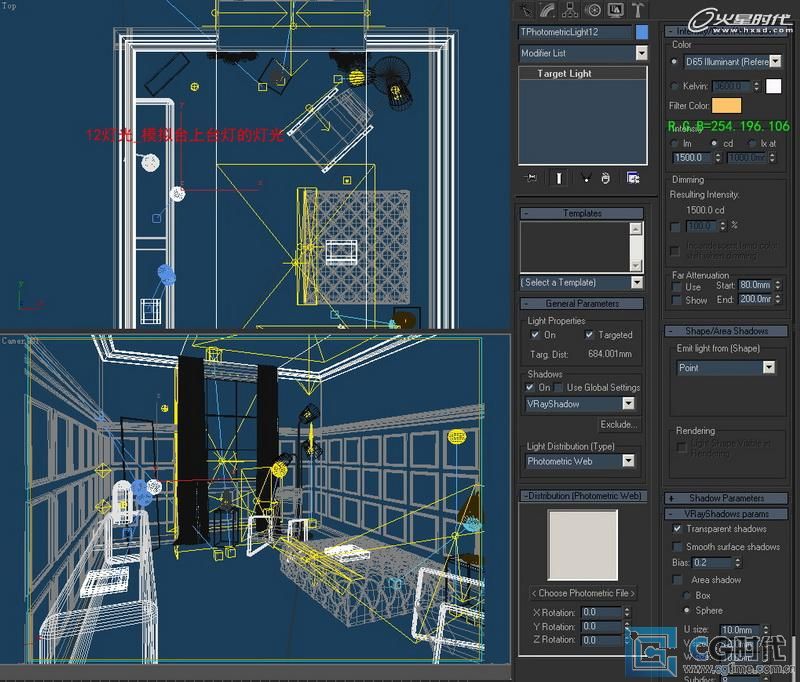Select Target Light in the modifier stack
800x682 pixels.
583,73
